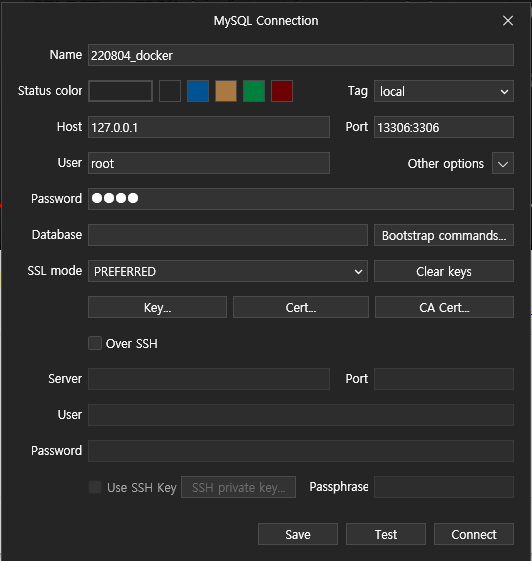This screenshot has width=532, height=561.
Task: Focus the SSH Server field
Action: (209, 379)
